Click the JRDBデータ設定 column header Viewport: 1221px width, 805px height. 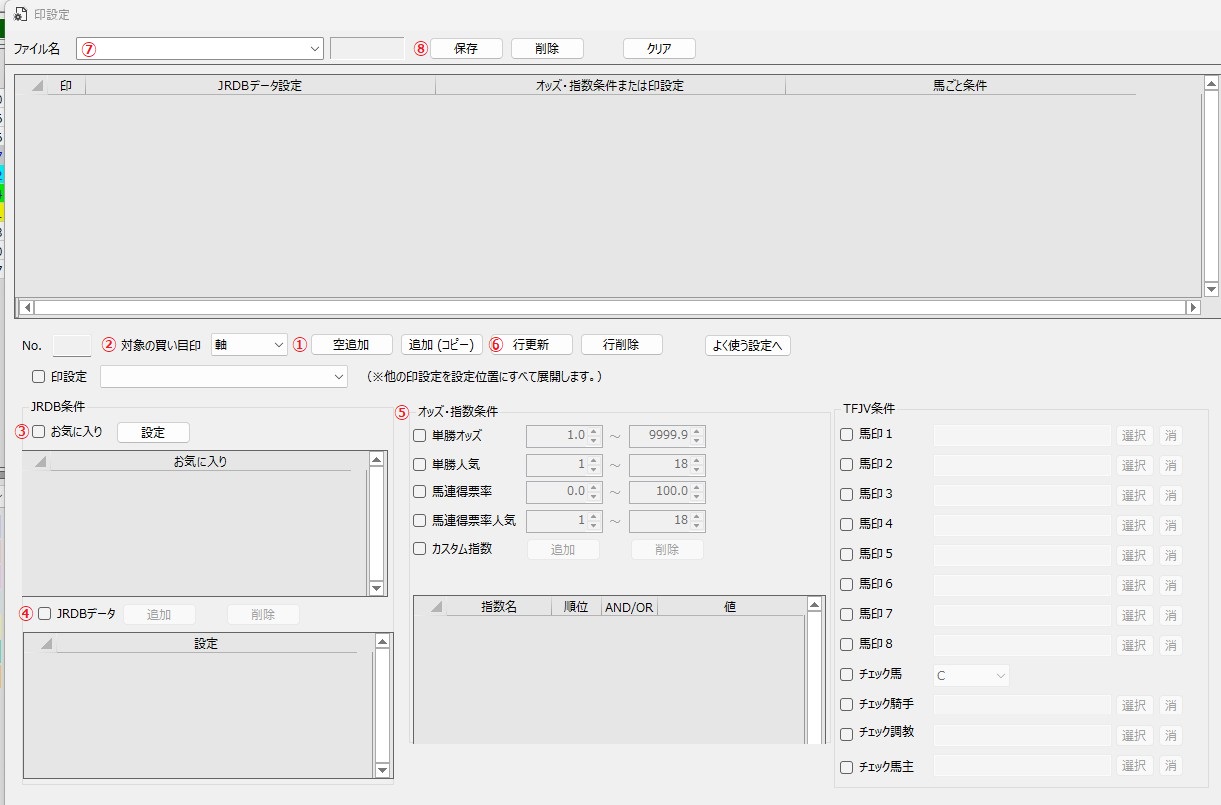click(x=260, y=86)
